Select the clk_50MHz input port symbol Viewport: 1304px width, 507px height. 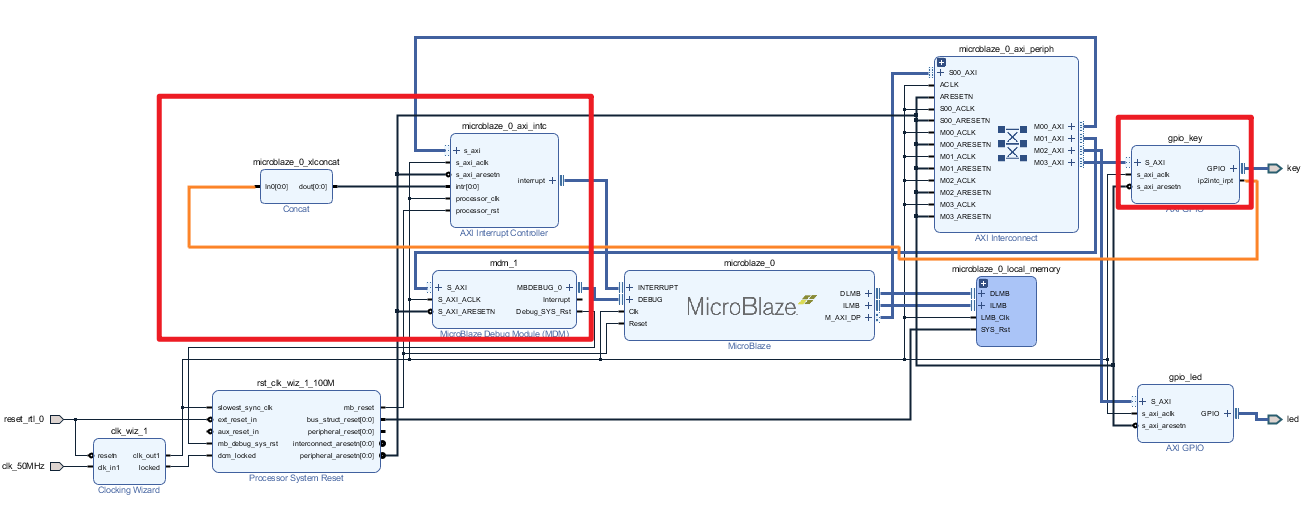click(56, 466)
